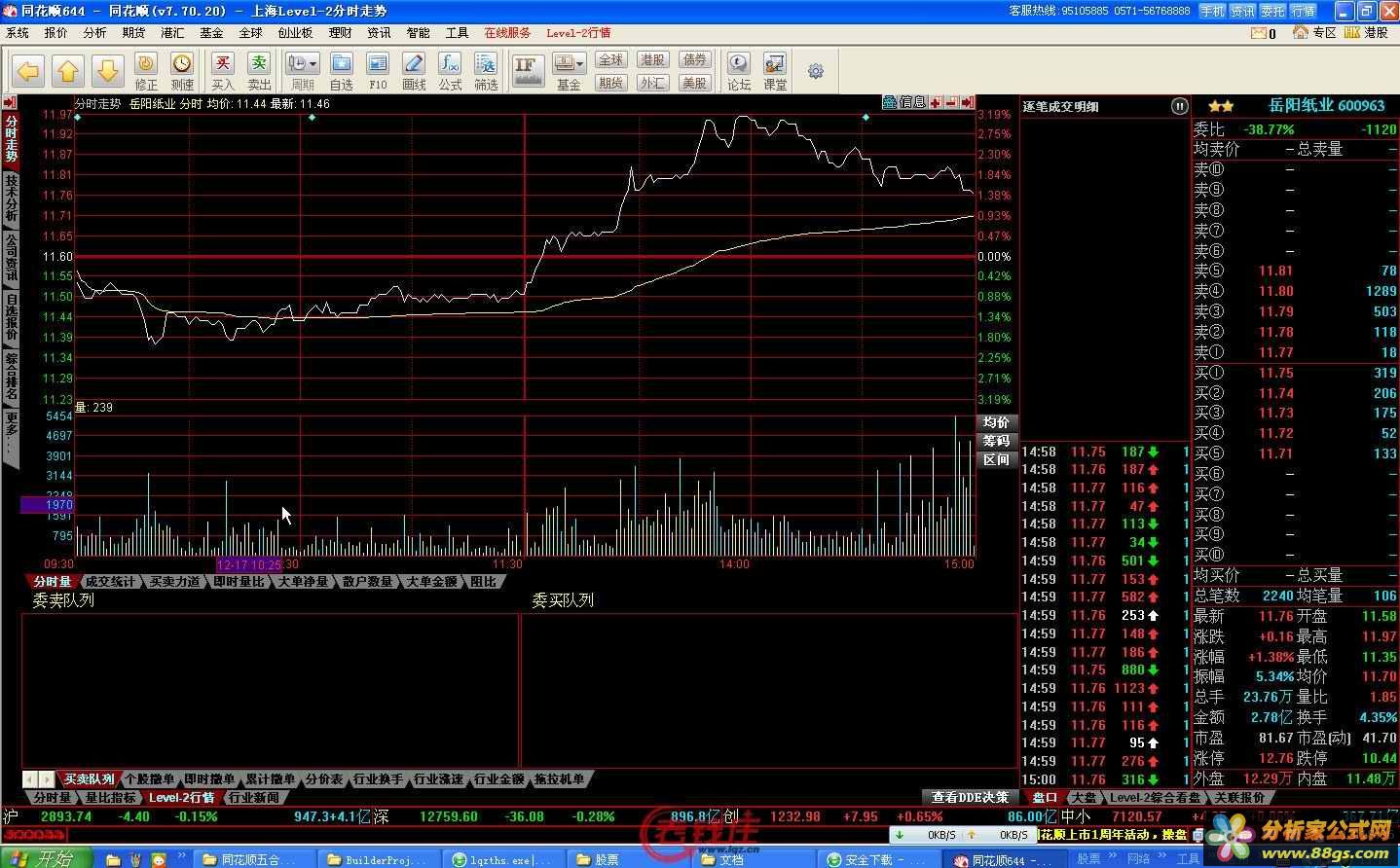Viewport: 1400px width, 868px height.
Task: Open the 创业板 menu
Action: coord(295,33)
